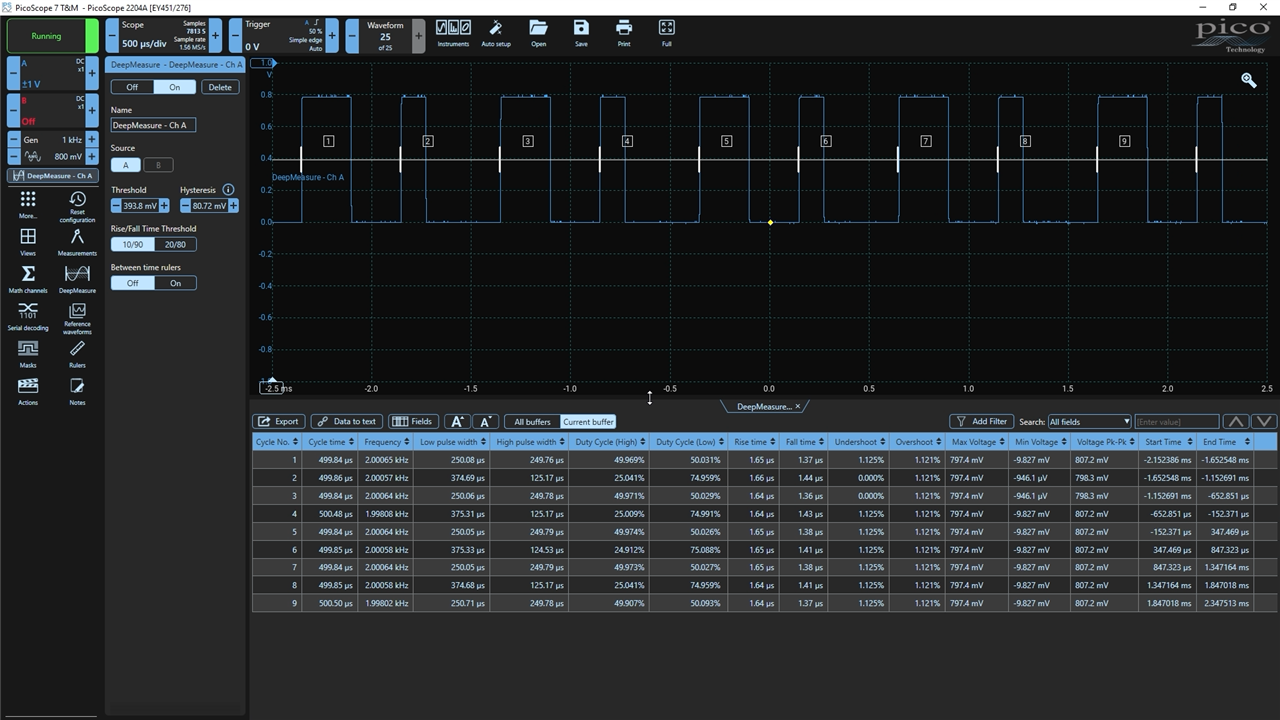
Task: Set Between time rulers to Off
Action: click(132, 283)
